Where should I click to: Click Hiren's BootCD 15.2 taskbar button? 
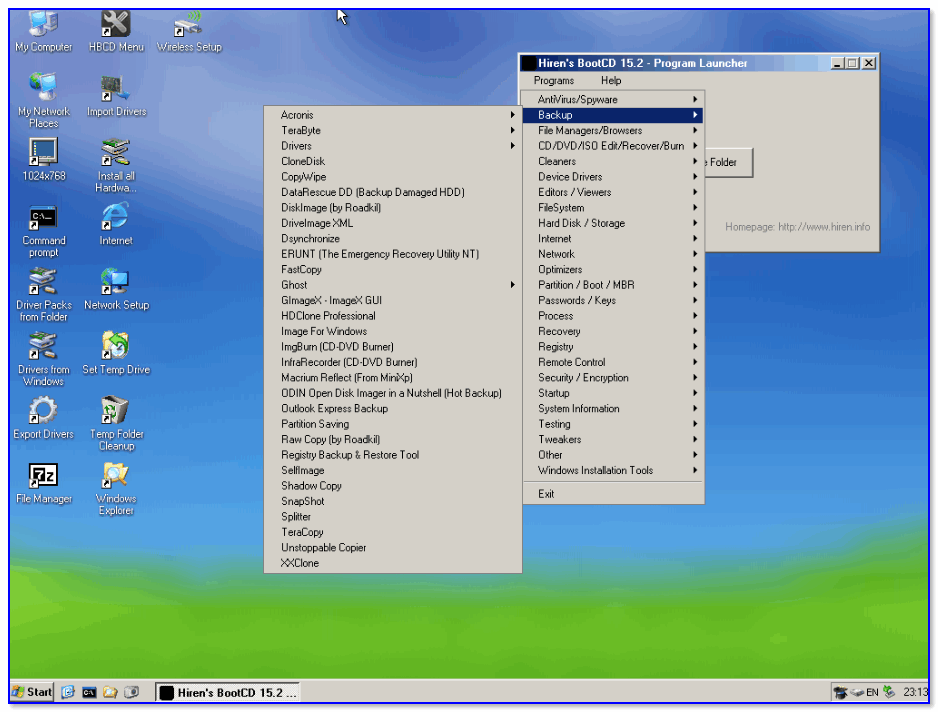pos(228,692)
